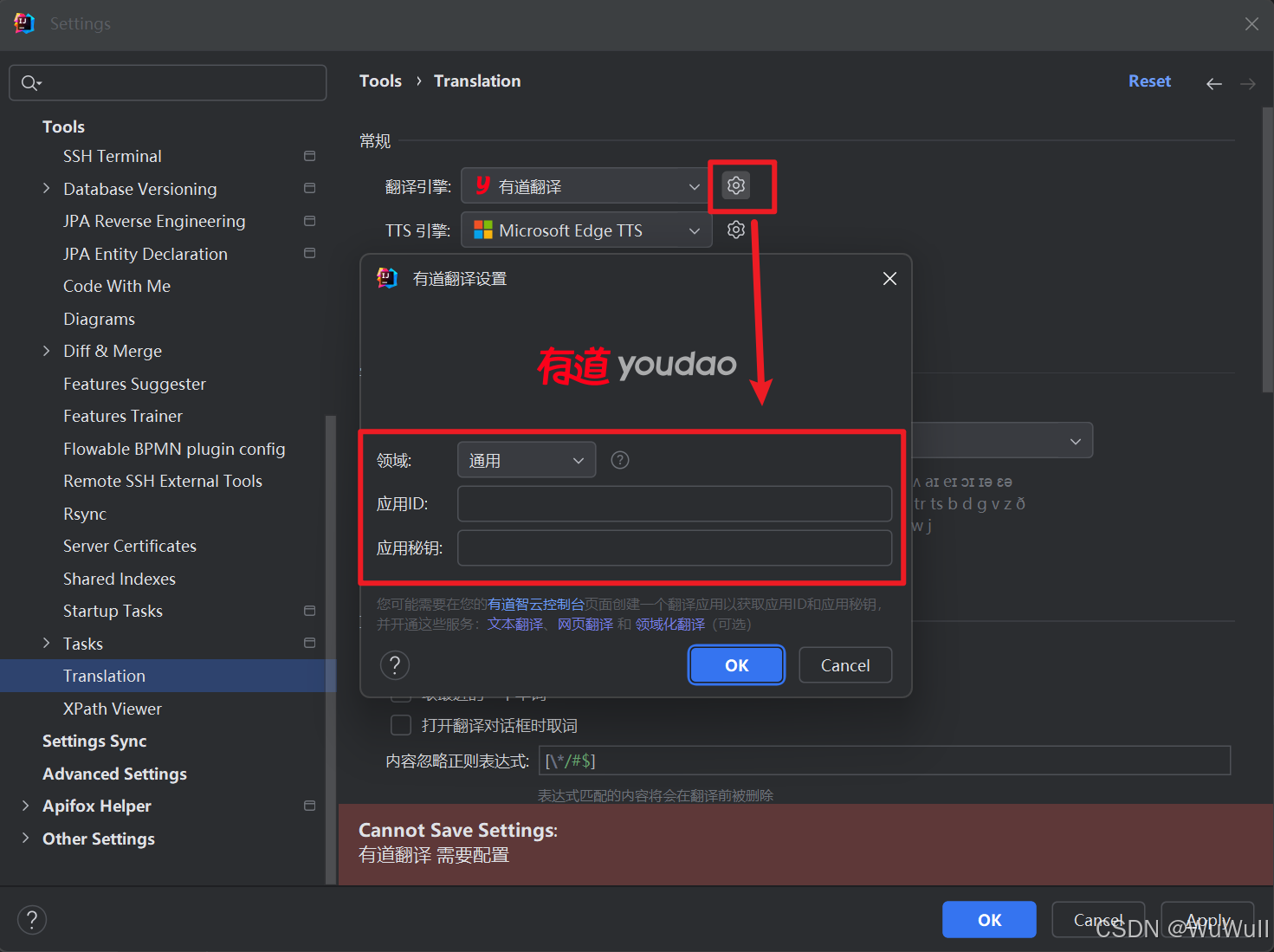1274x952 pixels.
Task: Select Remote SSH External Tools page
Action: (x=163, y=481)
